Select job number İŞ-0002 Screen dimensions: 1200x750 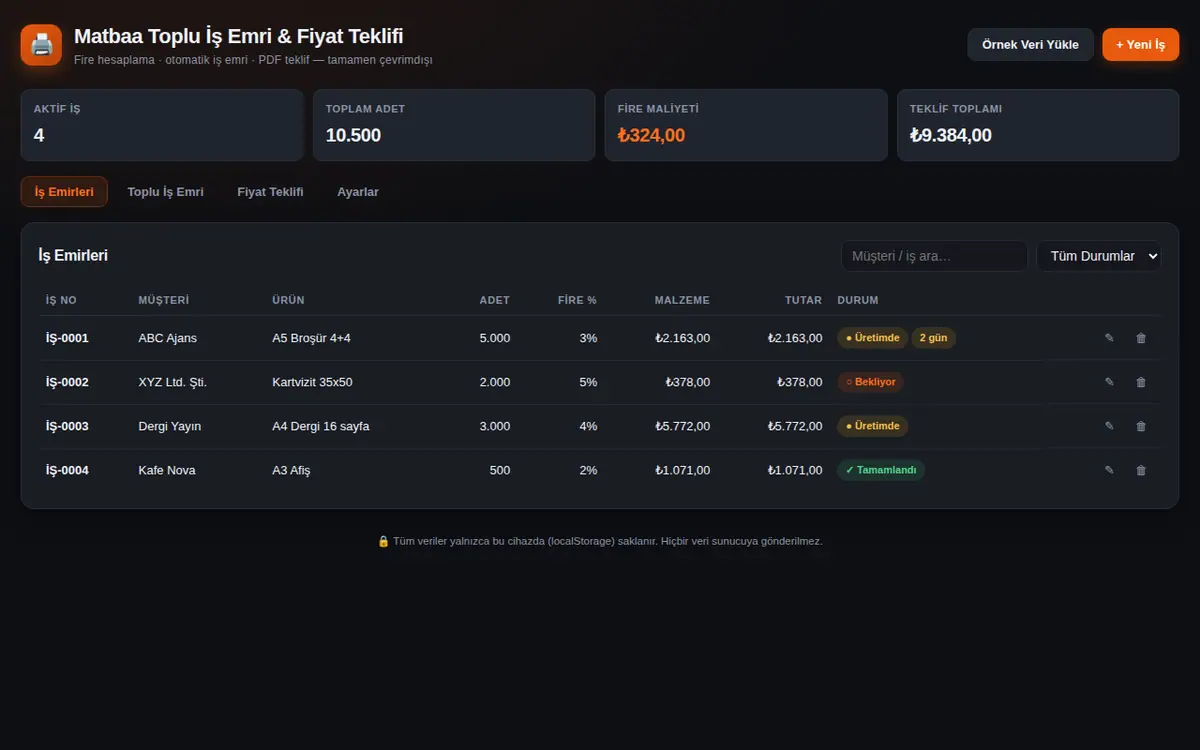tap(67, 382)
